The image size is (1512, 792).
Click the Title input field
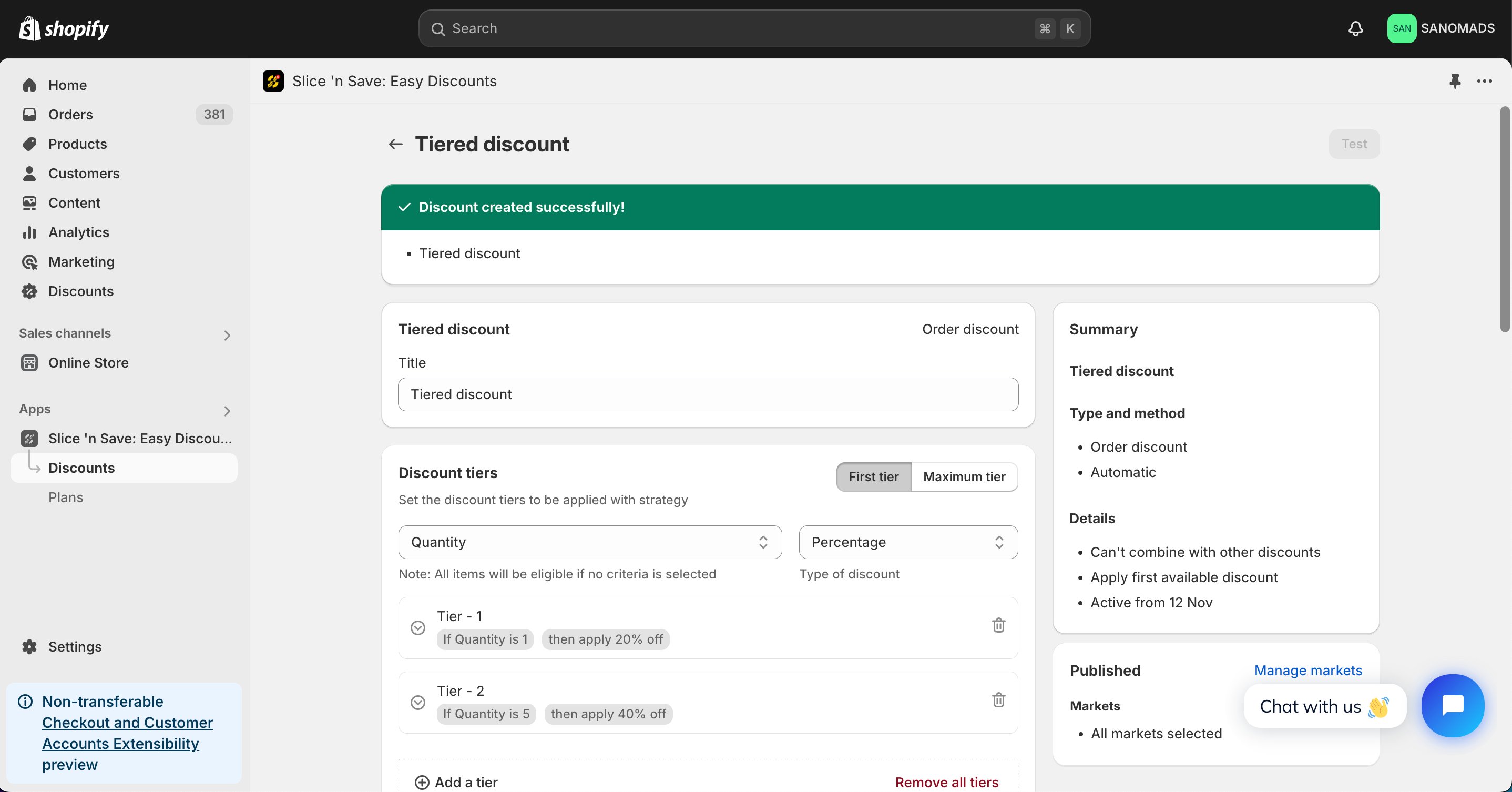click(708, 394)
